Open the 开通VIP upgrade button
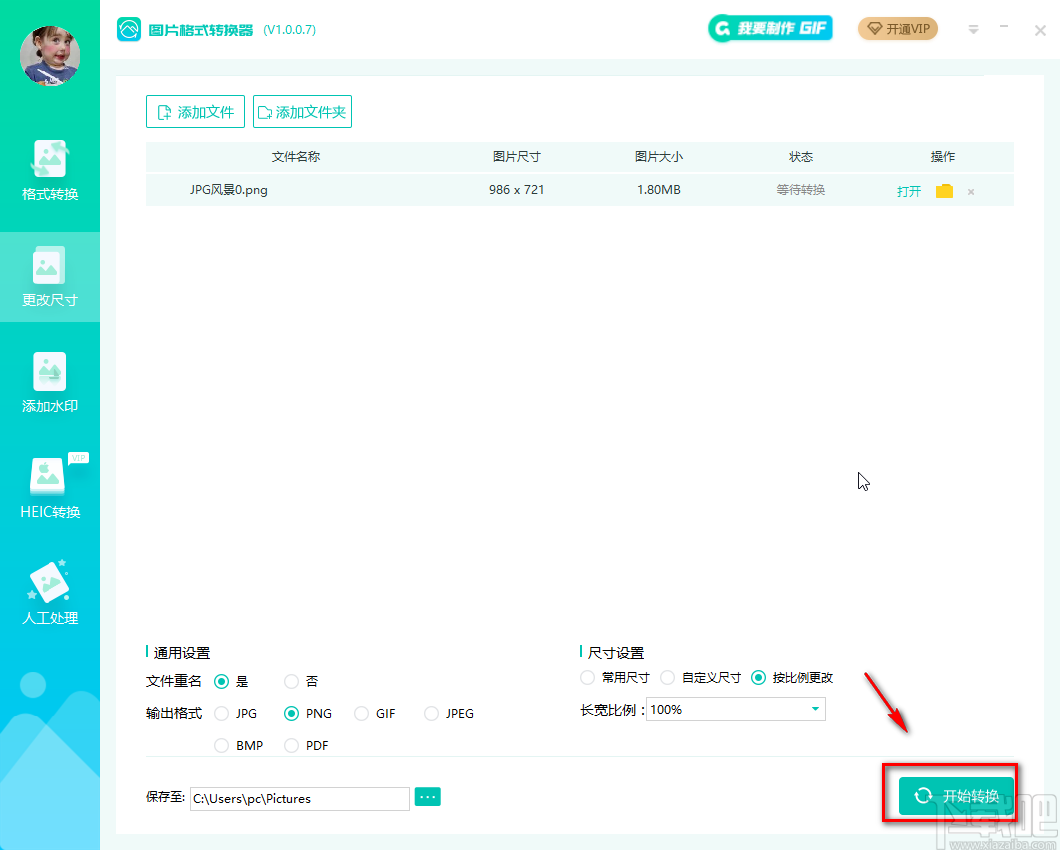1060x850 pixels. tap(898, 29)
